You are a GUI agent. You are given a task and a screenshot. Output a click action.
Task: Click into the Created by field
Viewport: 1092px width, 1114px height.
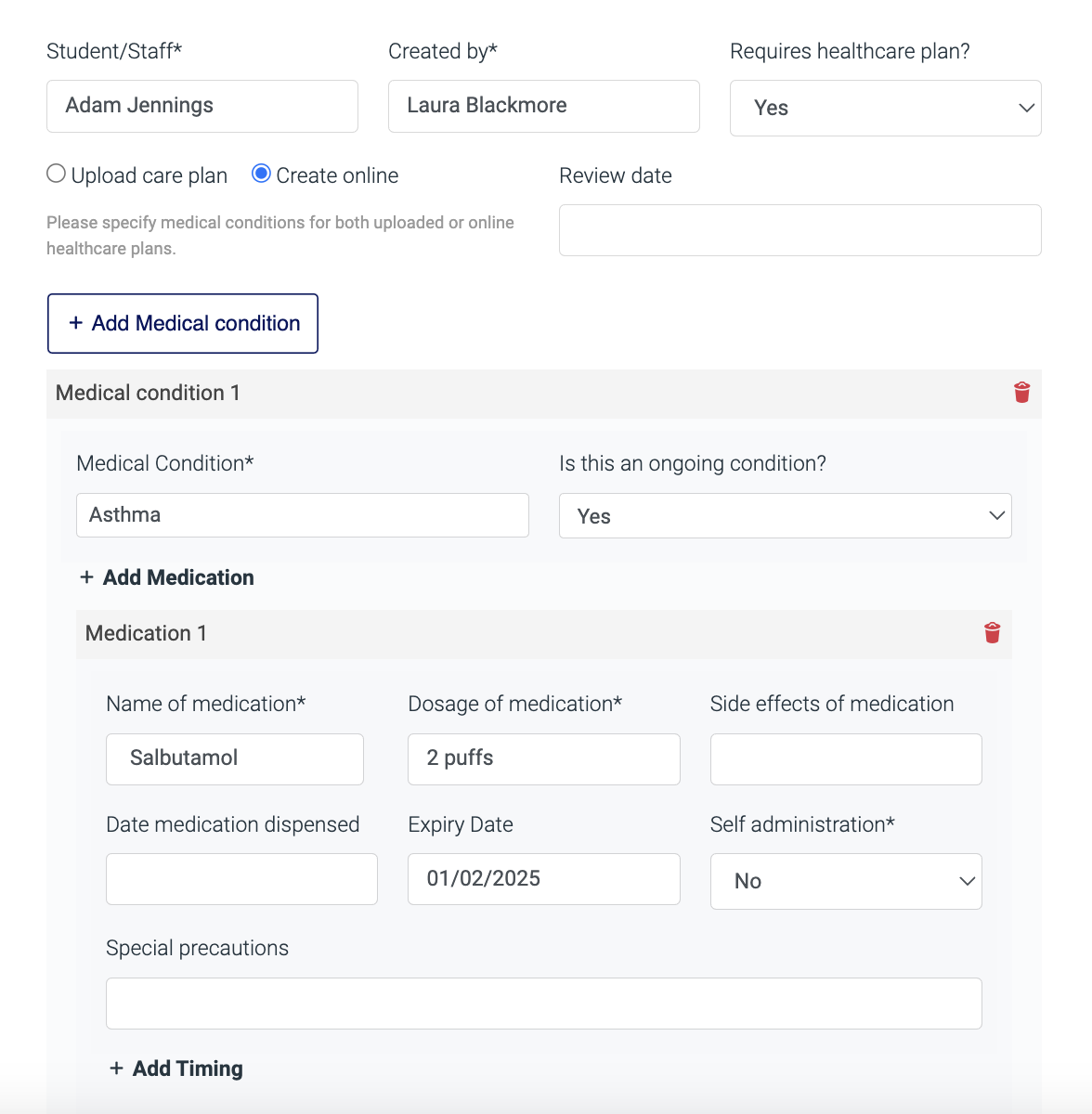543,106
